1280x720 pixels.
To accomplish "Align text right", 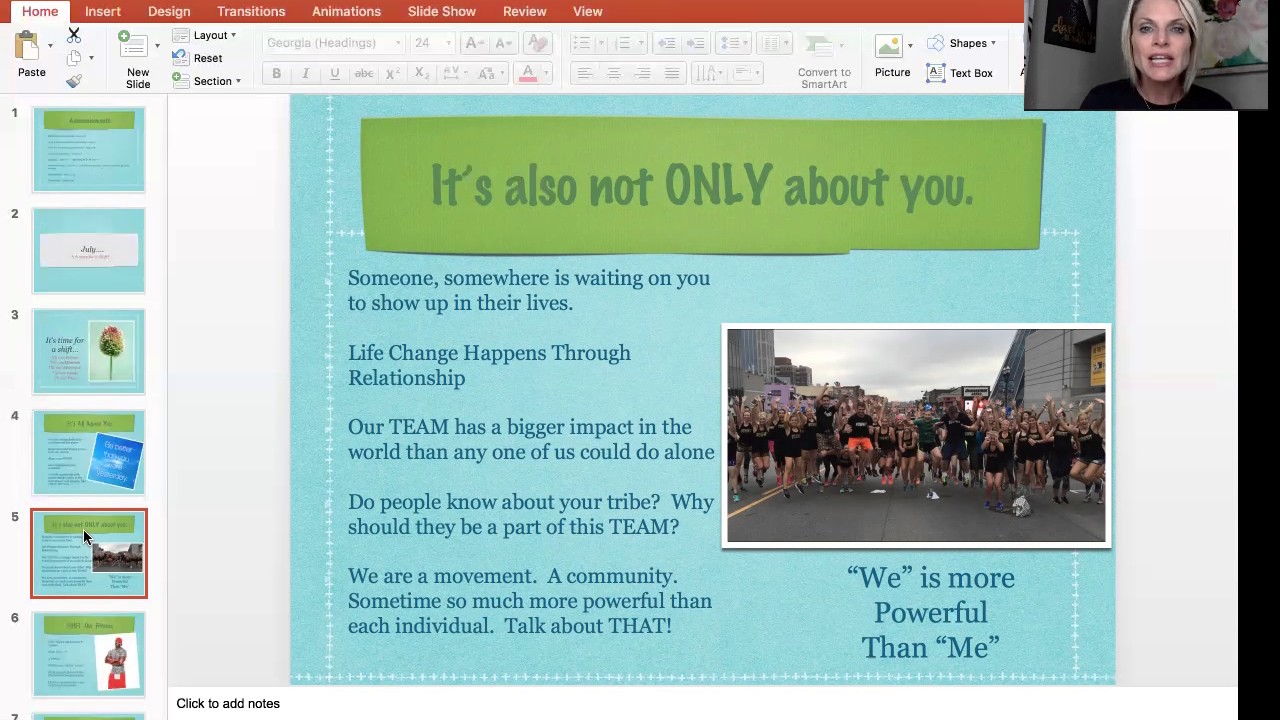I will (x=642, y=73).
